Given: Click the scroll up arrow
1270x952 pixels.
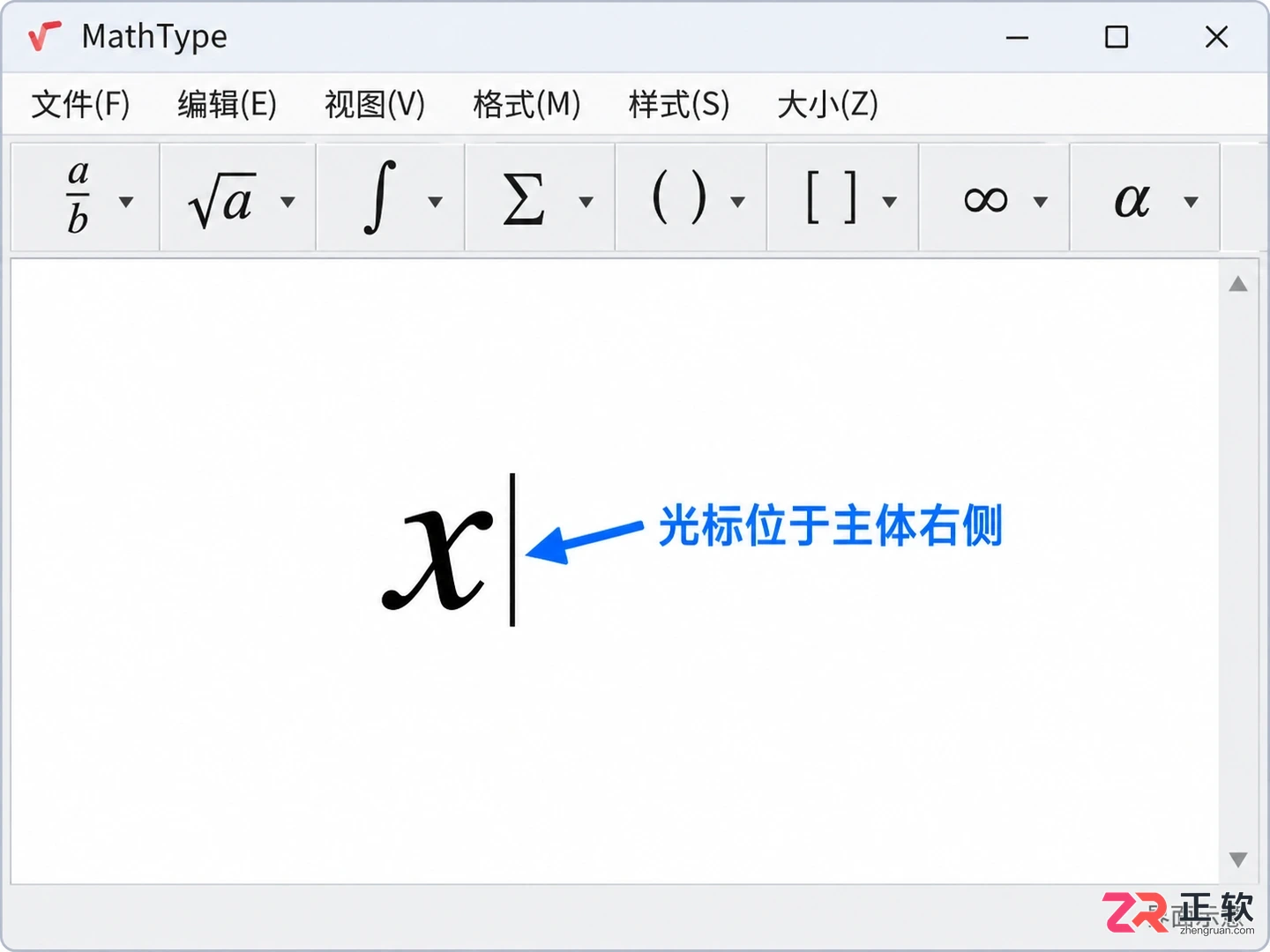Looking at the screenshot, I should tap(1238, 284).
